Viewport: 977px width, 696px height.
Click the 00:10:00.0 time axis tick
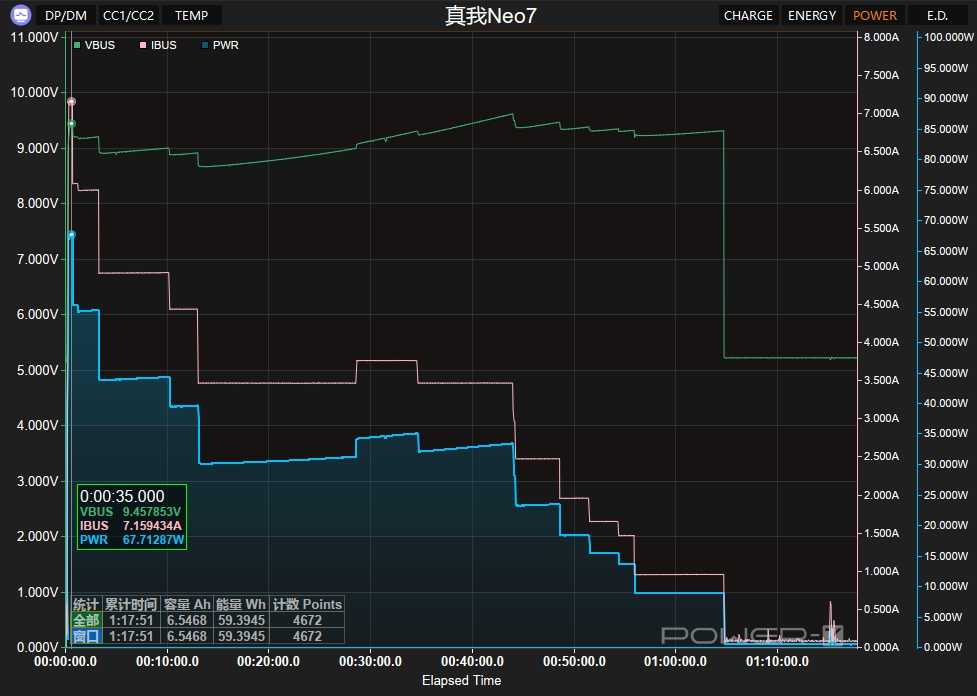pyautogui.click(x=167, y=661)
